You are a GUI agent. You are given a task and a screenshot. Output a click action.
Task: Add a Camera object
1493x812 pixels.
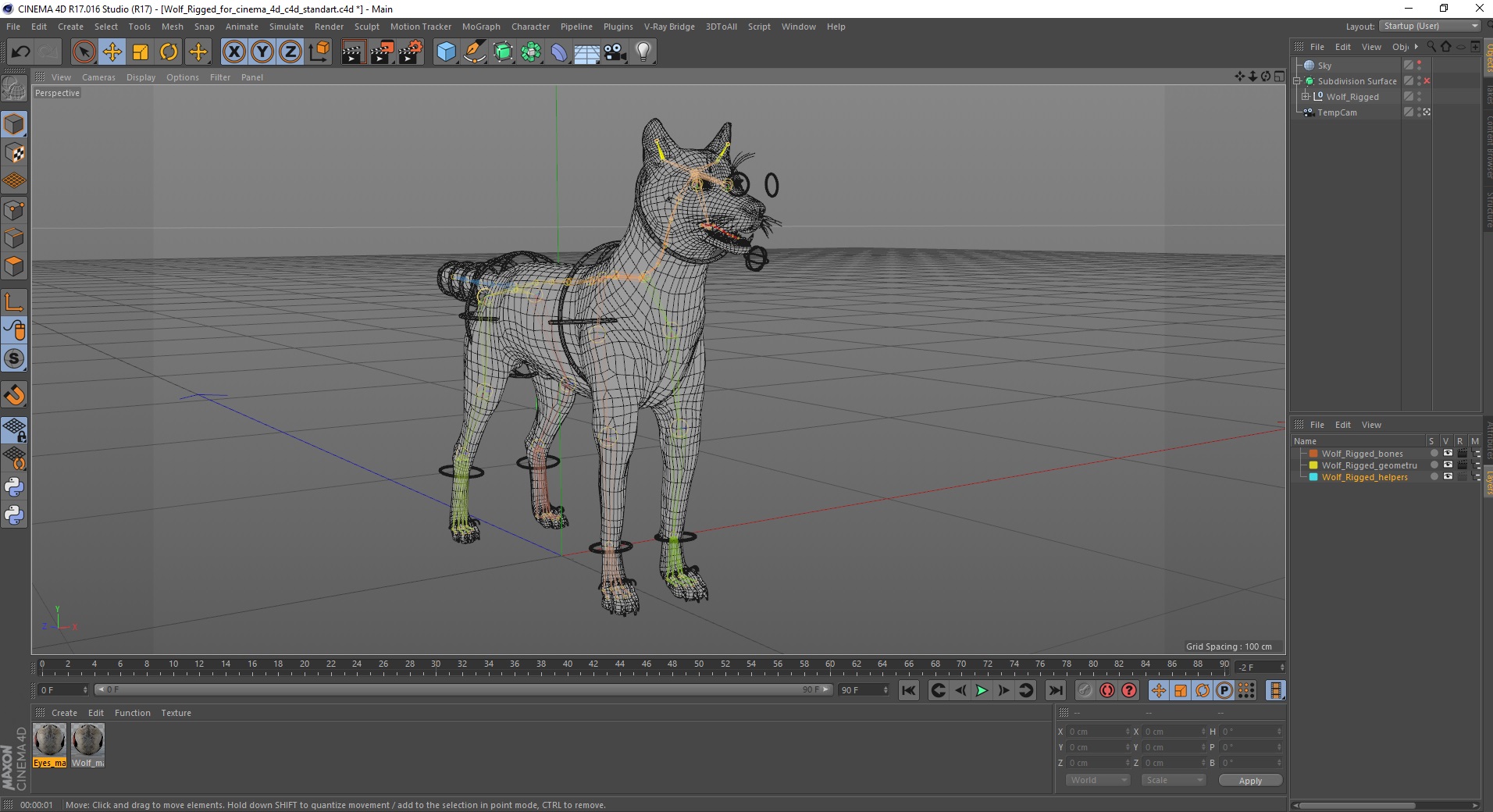[615, 52]
